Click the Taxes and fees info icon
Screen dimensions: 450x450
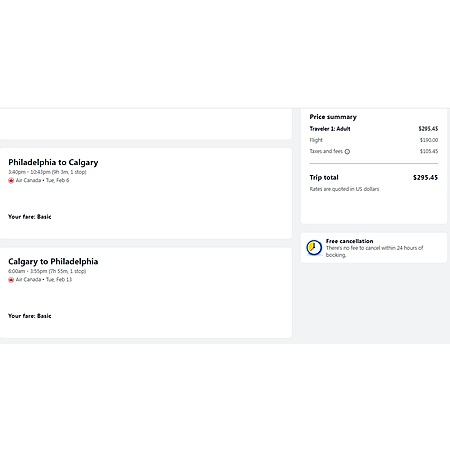coord(347,152)
